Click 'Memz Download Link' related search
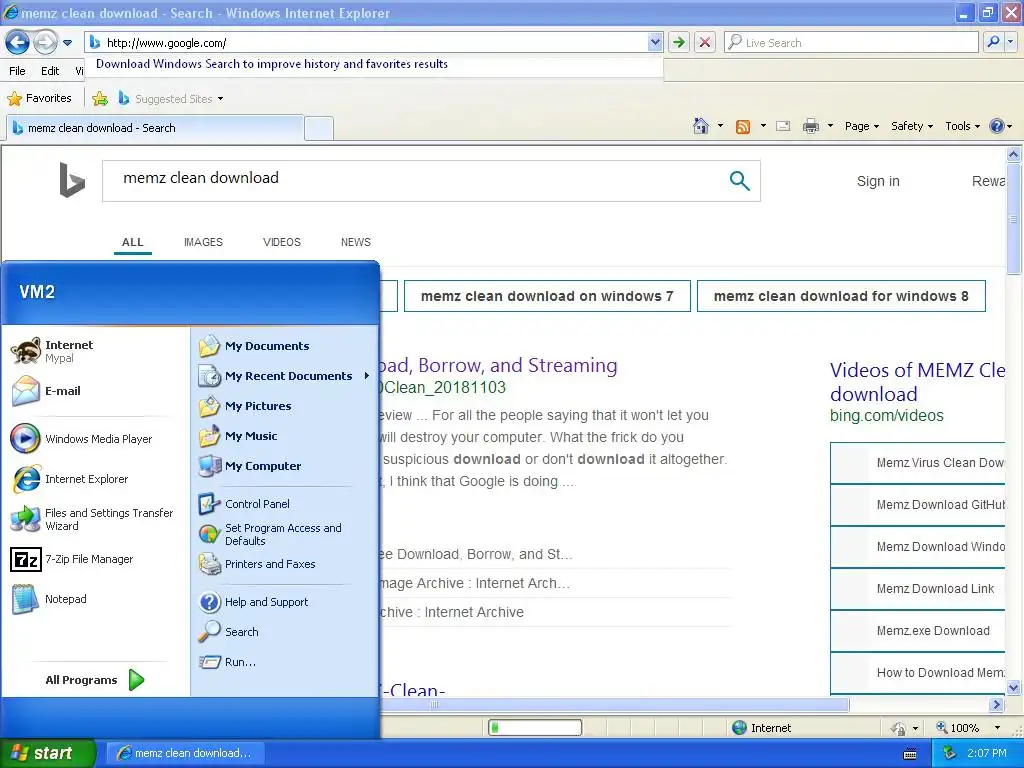This screenshot has width=1024, height=768. (x=918, y=589)
